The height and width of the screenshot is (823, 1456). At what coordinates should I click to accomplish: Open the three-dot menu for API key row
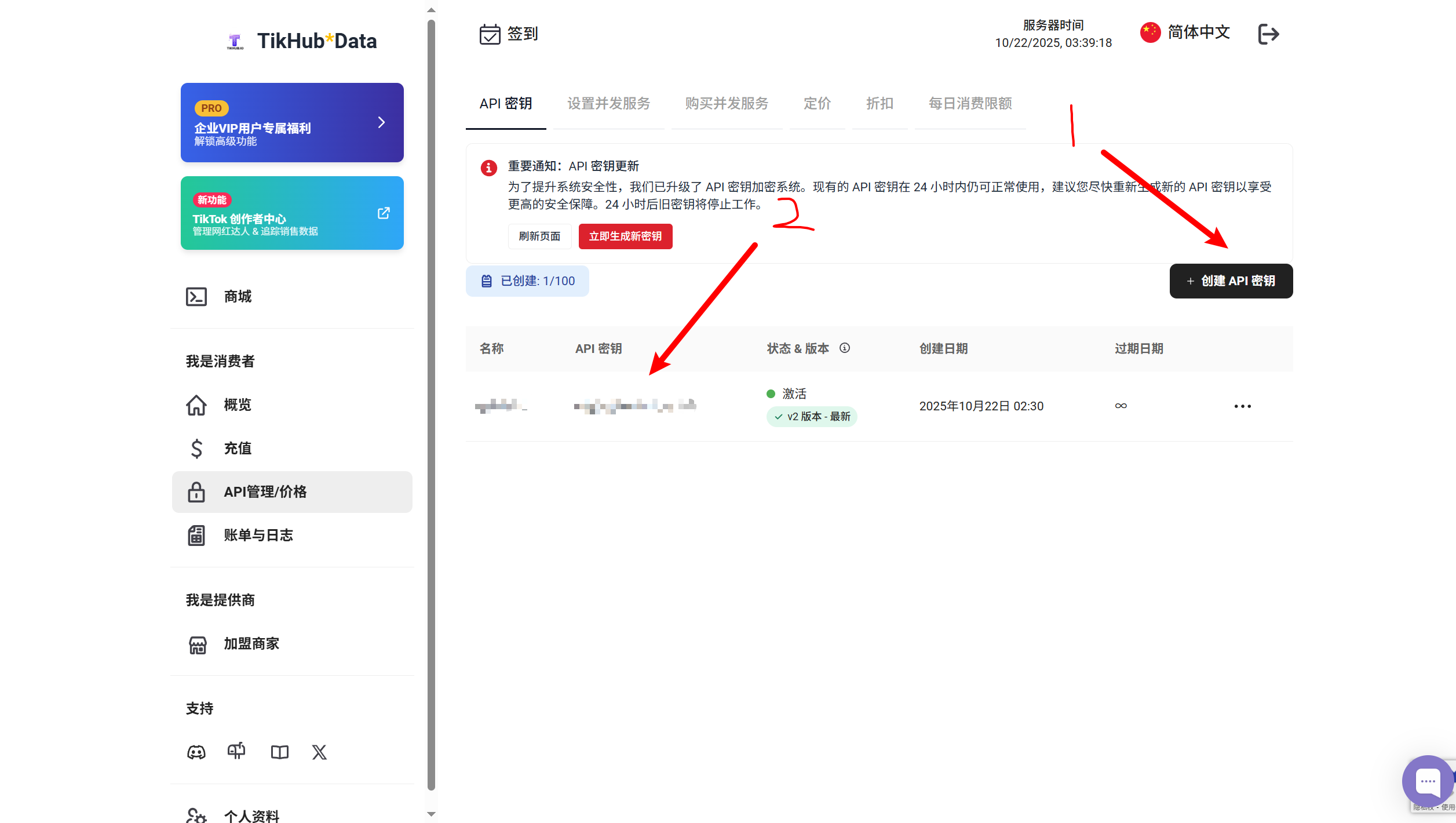tap(1242, 406)
